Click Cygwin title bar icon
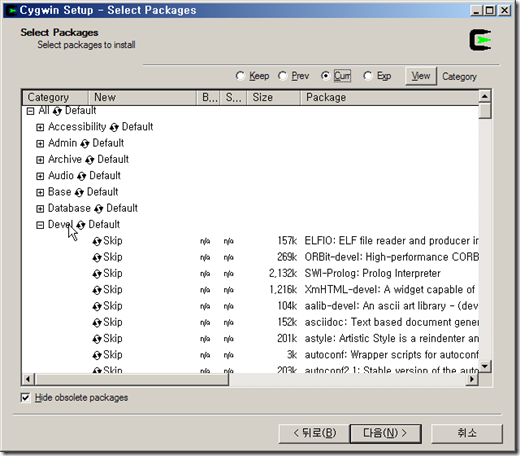This screenshot has width=520, height=456. (x=12, y=10)
